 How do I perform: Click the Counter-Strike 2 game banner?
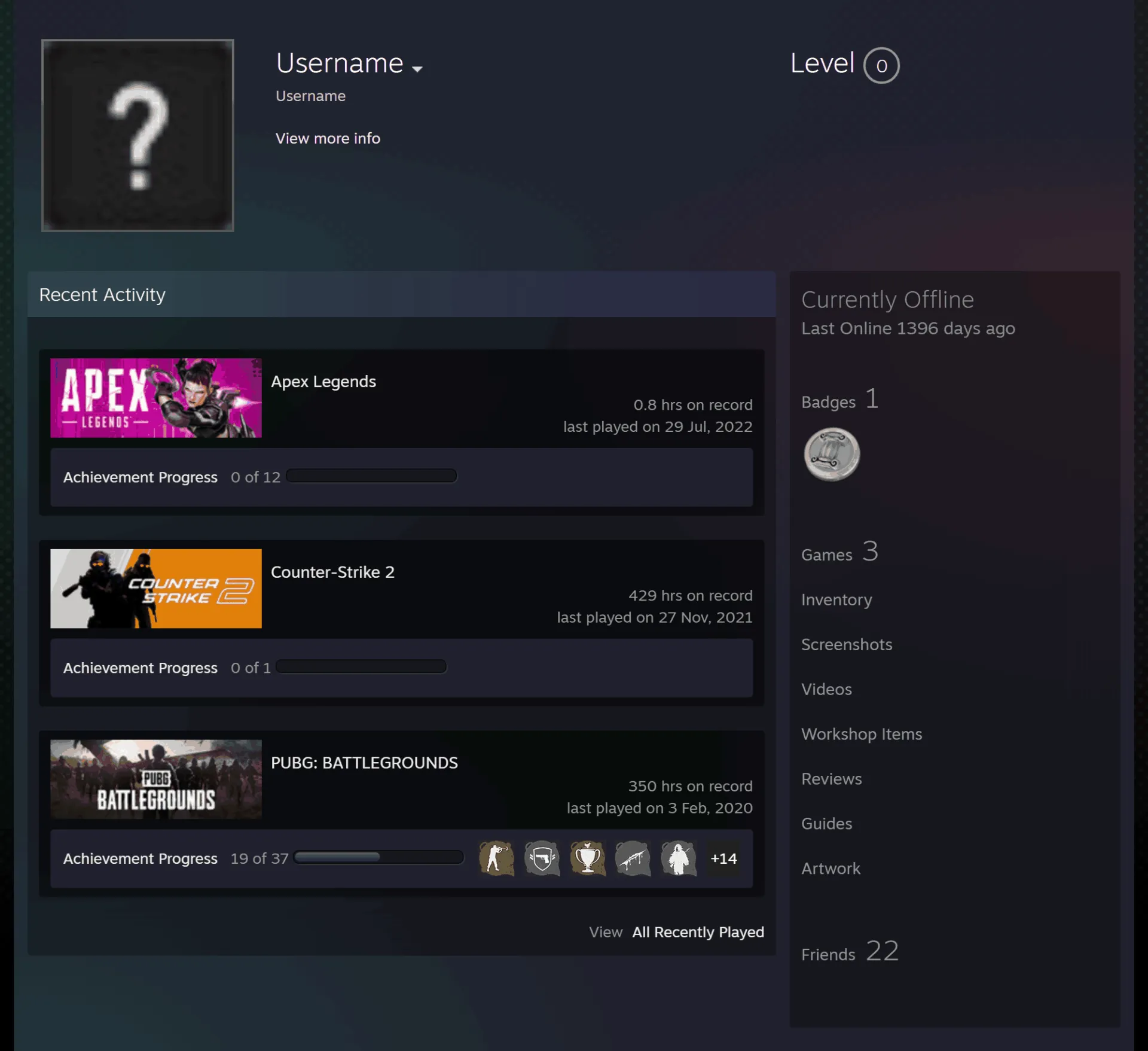coord(156,589)
